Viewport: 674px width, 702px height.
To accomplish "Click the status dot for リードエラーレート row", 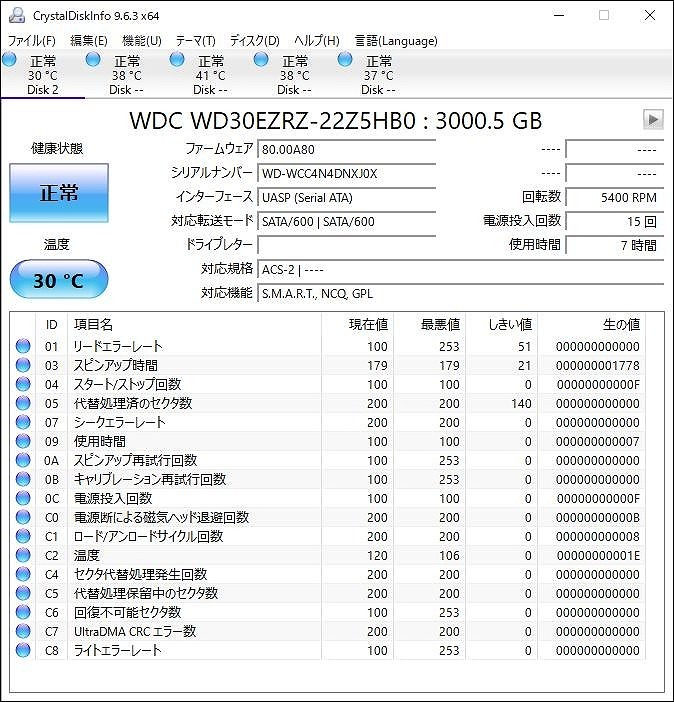I will 23,346.
